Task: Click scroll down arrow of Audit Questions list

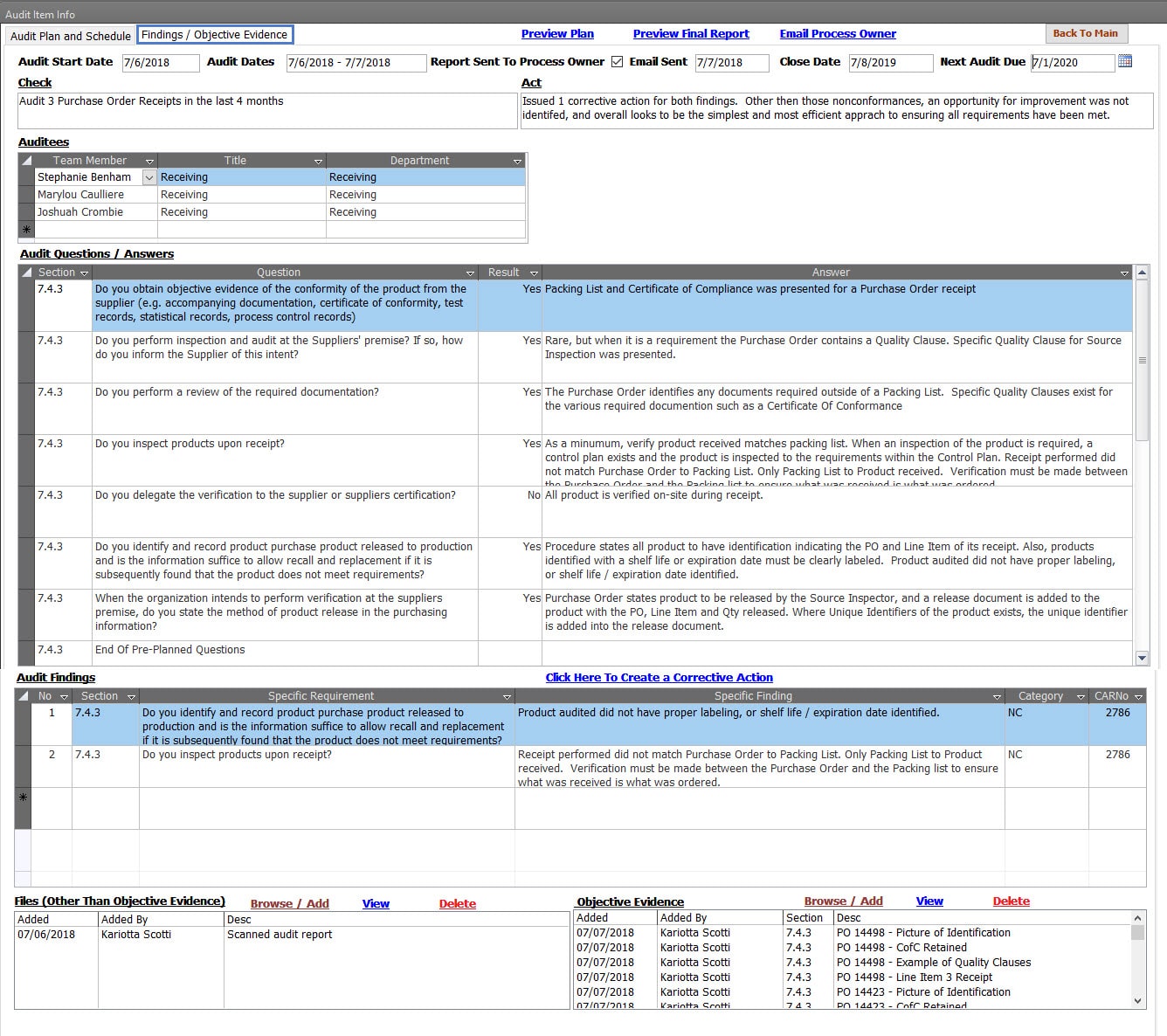Action: click(x=1142, y=658)
